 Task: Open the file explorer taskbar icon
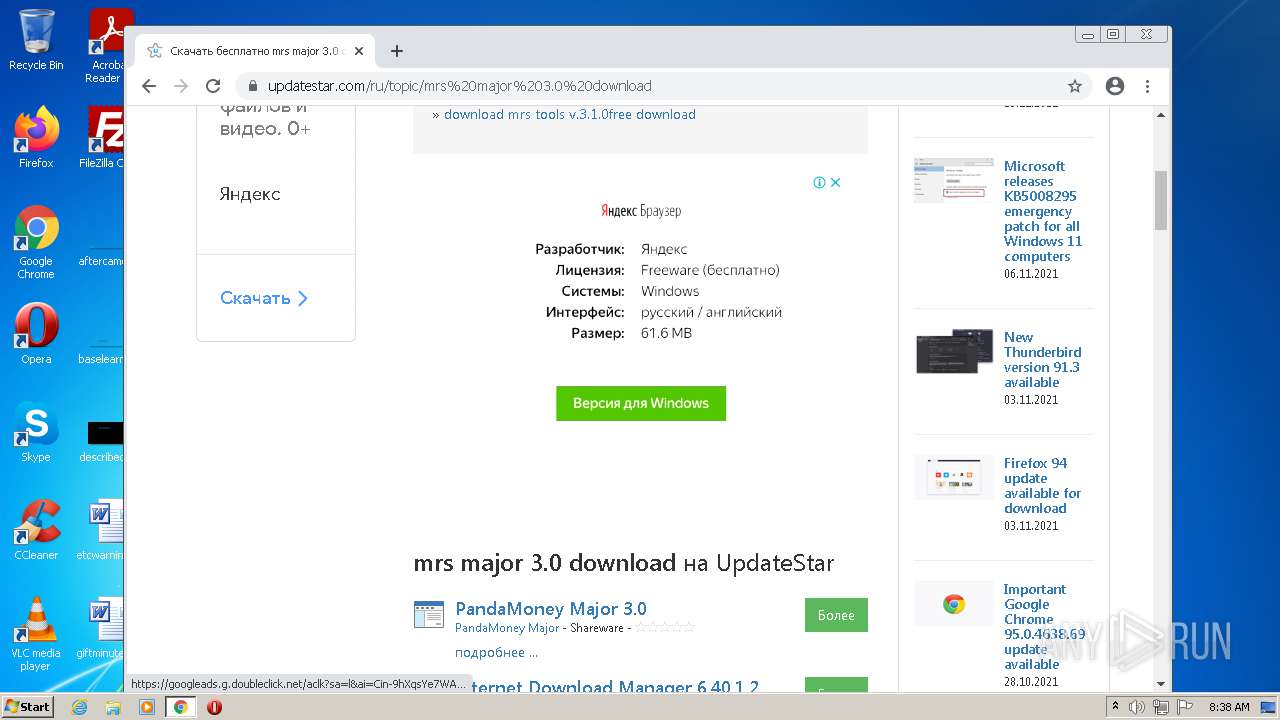(113, 707)
